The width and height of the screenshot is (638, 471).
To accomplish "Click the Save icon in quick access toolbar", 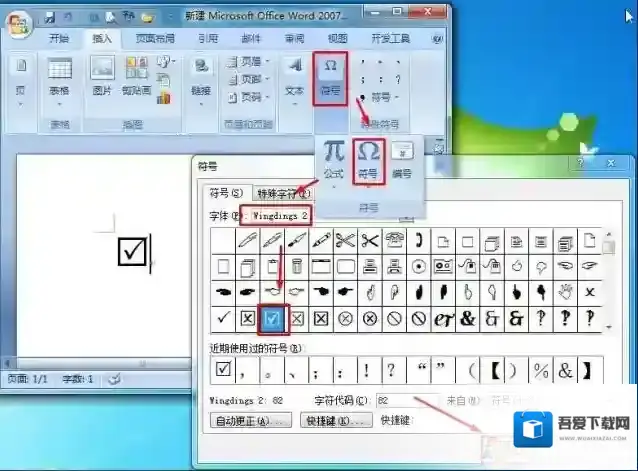I will (x=50, y=17).
